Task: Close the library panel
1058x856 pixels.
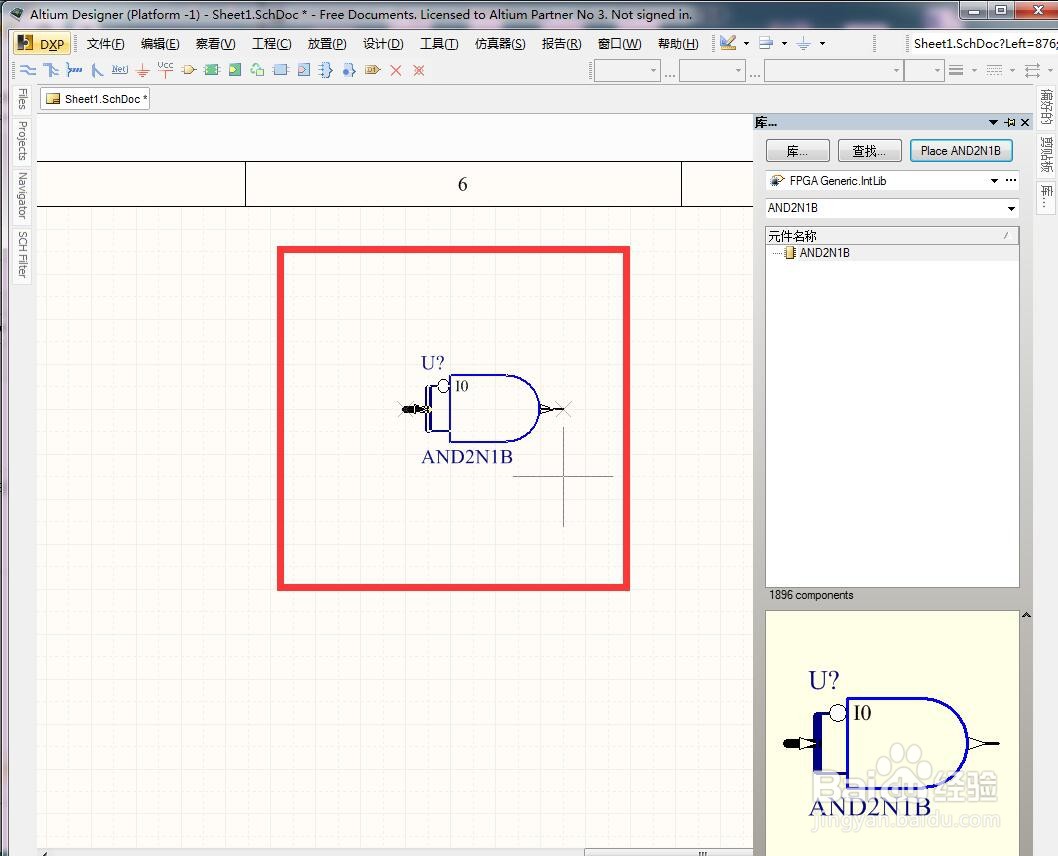Action: pos(1025,122)
